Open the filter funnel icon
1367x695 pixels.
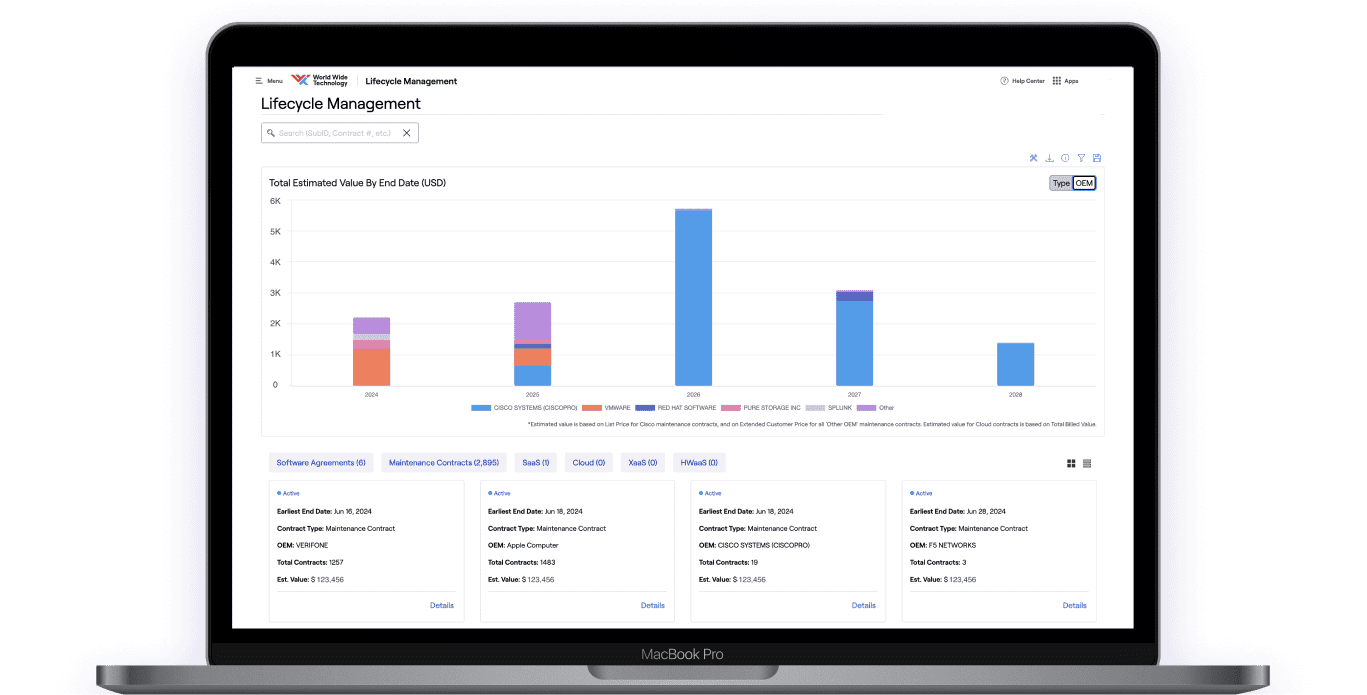(1081, 158)
